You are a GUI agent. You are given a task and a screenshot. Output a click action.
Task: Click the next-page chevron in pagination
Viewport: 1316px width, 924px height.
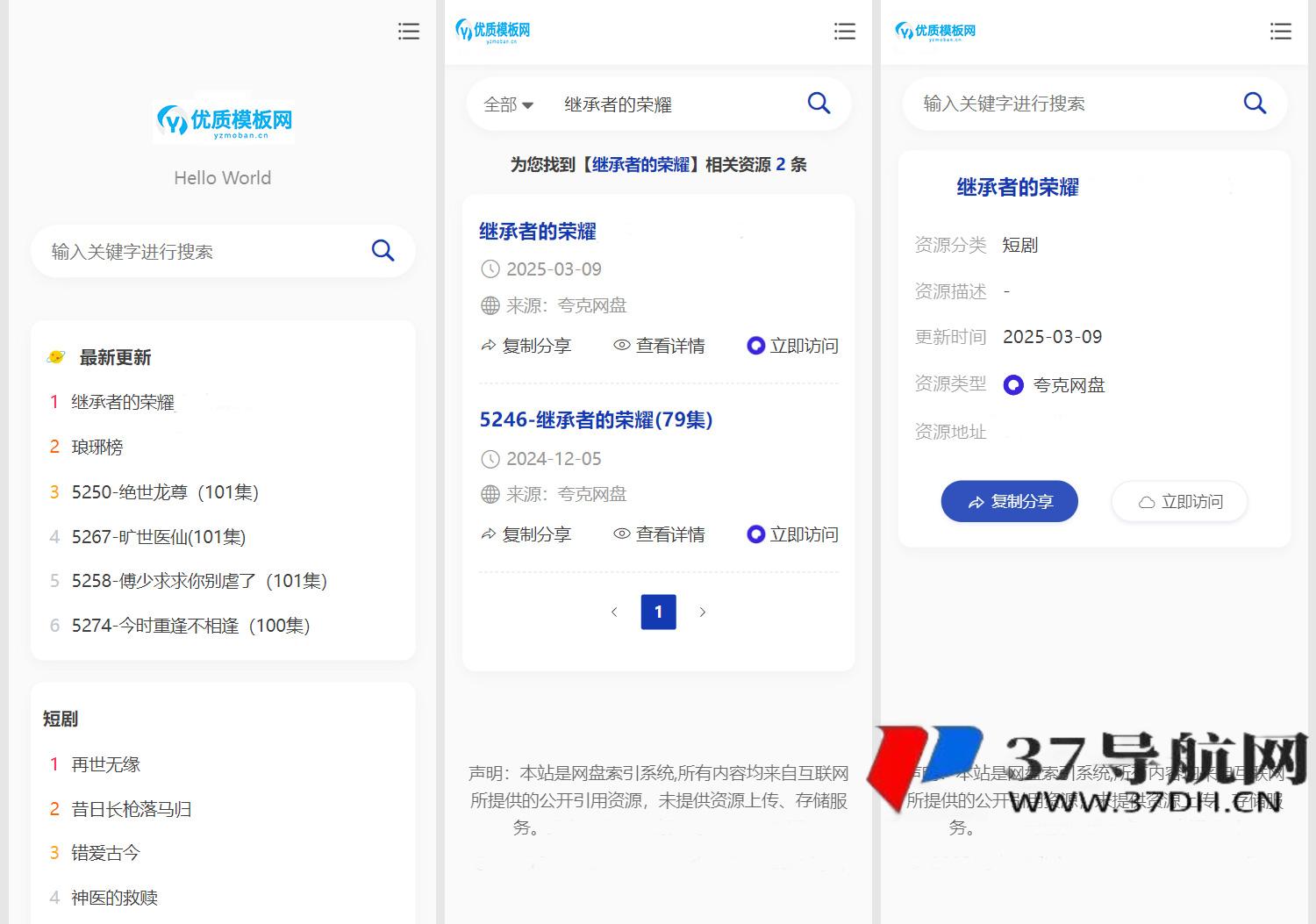(x=703, y=612)
